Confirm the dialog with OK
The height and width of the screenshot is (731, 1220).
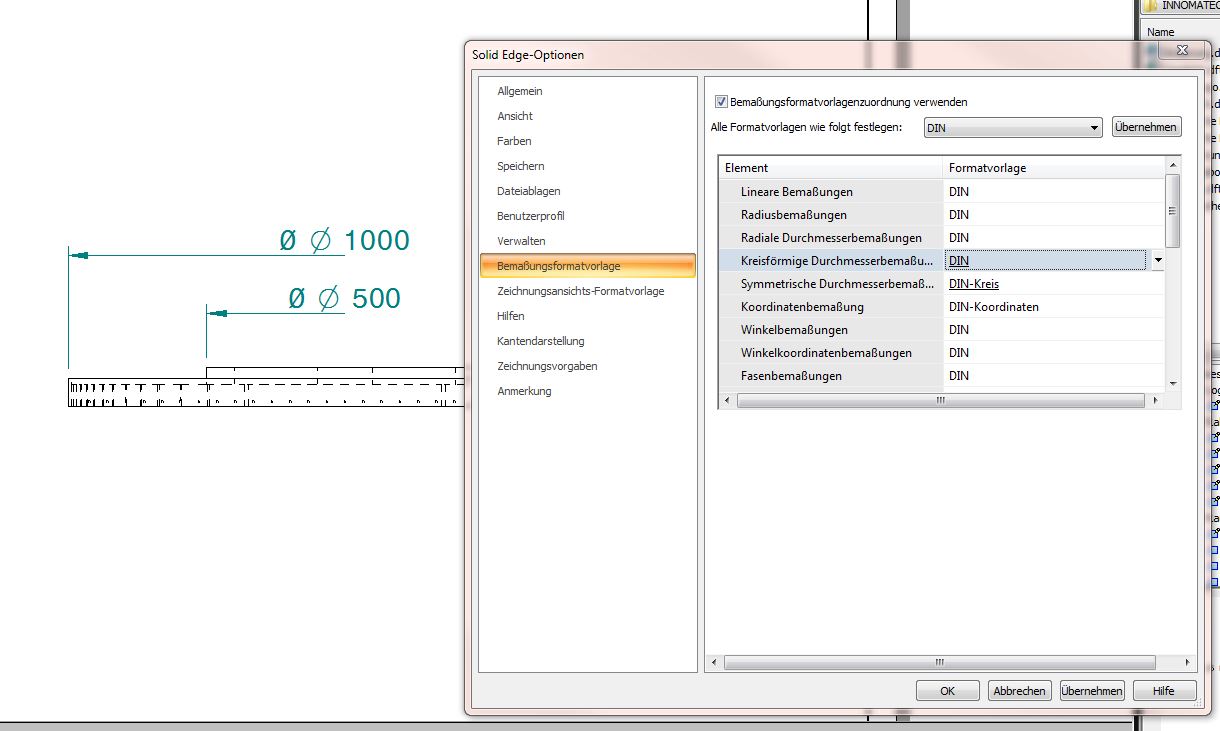pyautogui.click(x=947, y=691)
